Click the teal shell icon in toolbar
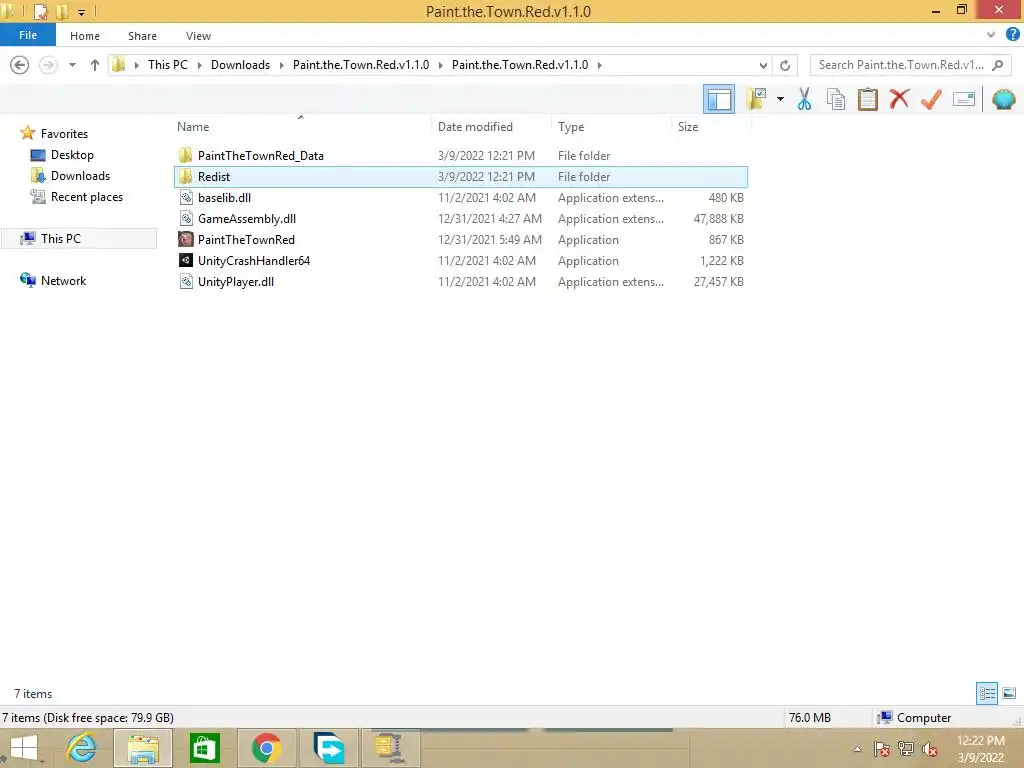Viewport: 1024px width, 768px height. coord(1003,99)
